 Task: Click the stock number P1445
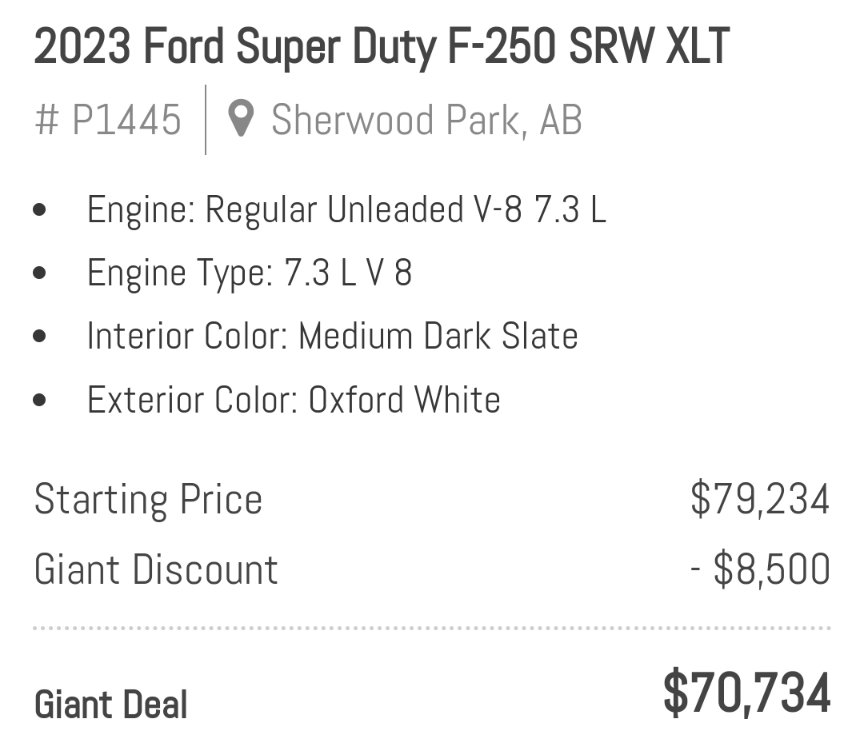pyautogui.click(x=108, y=120)
